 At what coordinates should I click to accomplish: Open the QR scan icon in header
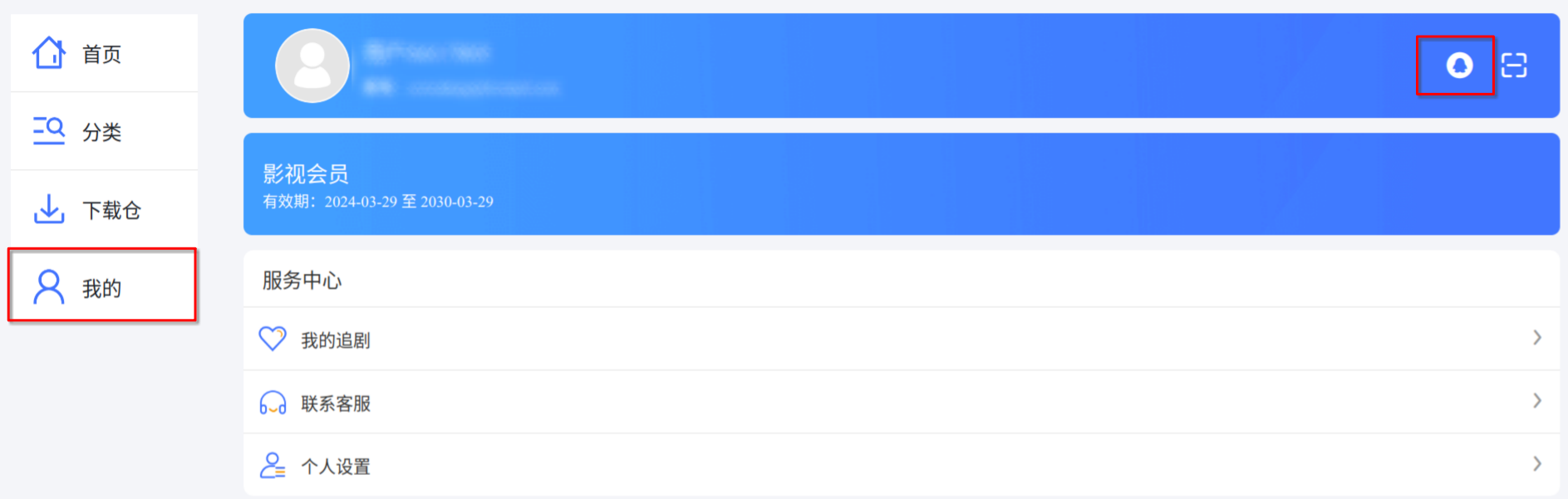[x=1514, y=65]
